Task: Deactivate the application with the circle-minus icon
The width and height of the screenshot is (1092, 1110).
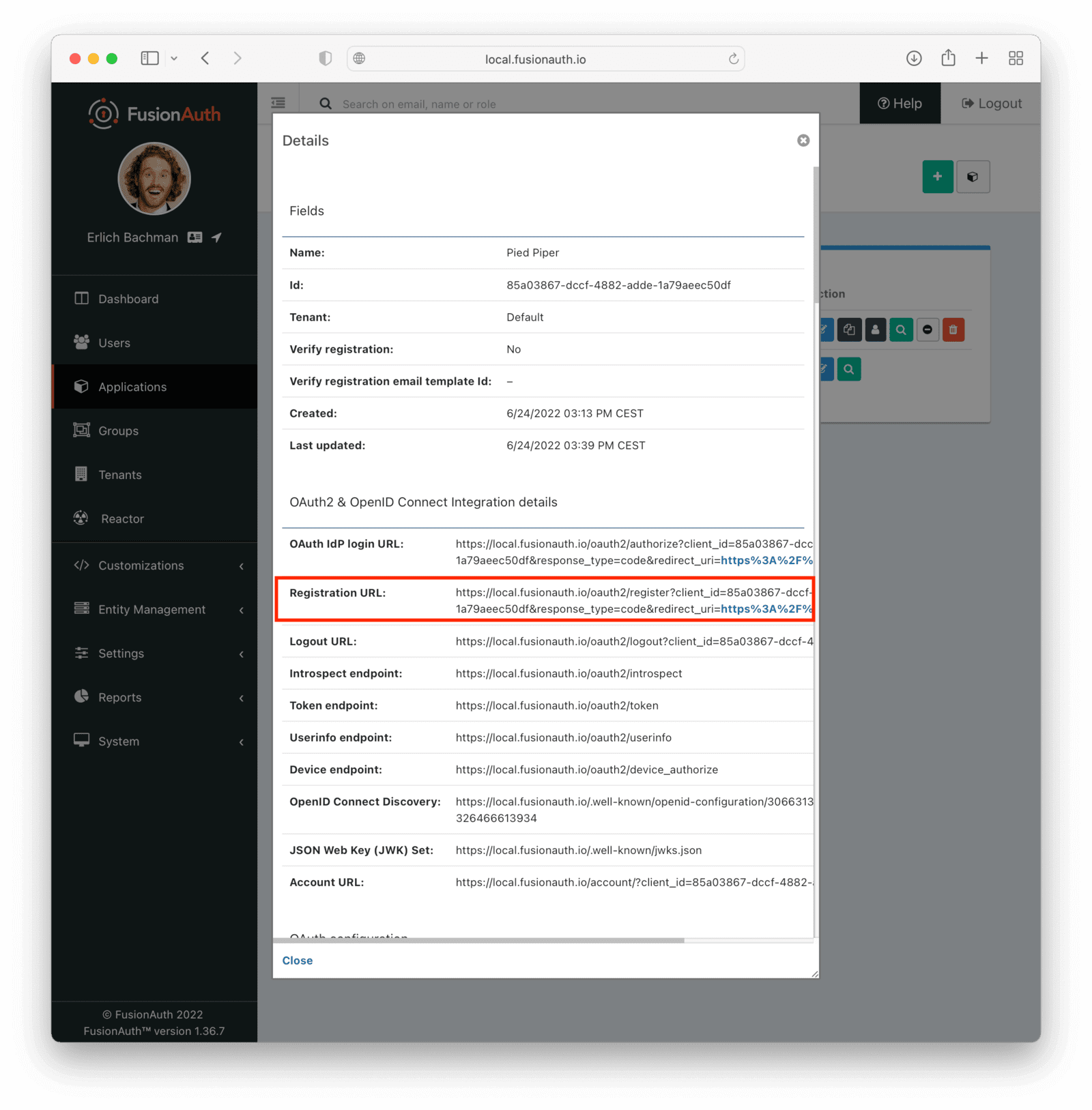Action: coord(928,330)
